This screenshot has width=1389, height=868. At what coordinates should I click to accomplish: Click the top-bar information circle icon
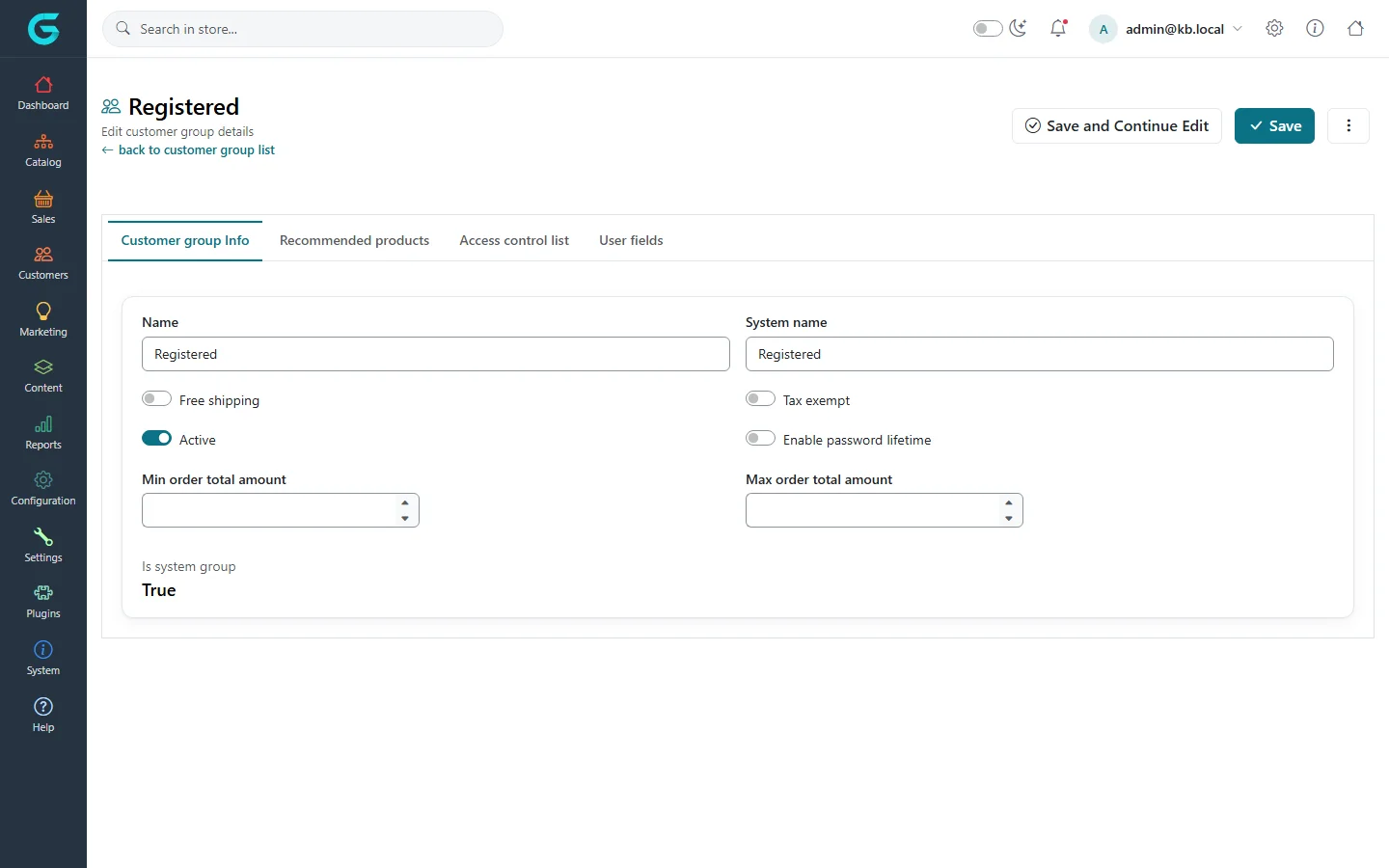pyautogui.click(x=1315, y=29)
